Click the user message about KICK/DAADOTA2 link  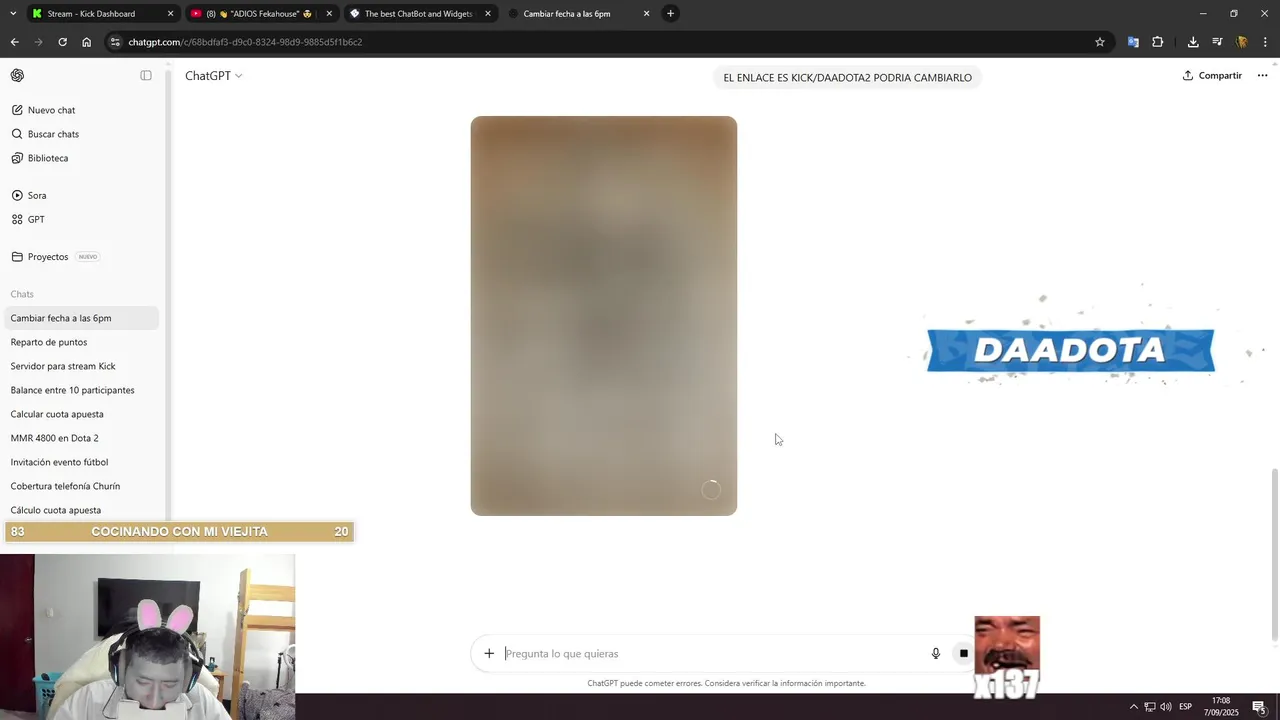[847, 77]
